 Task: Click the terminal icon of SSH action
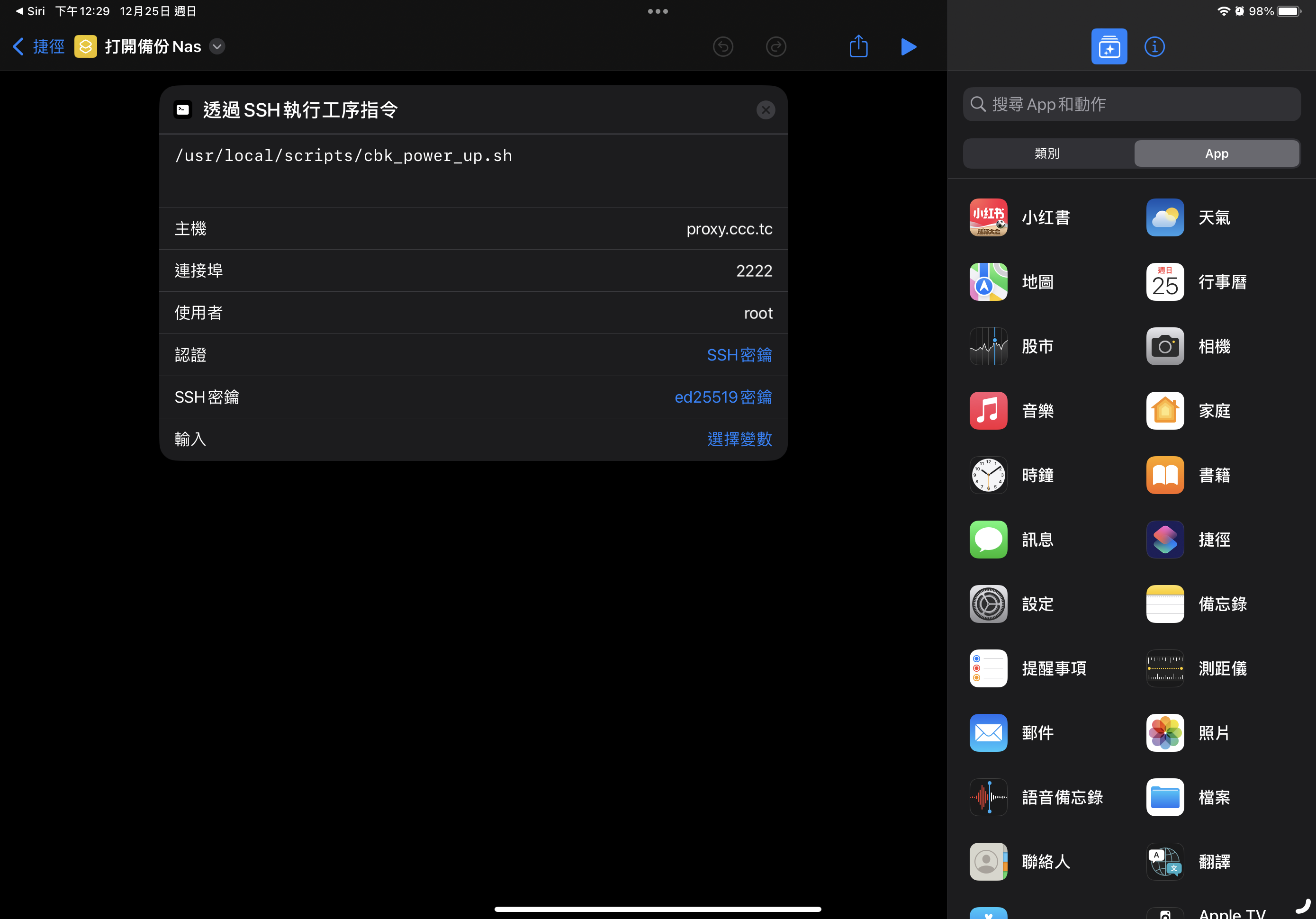[x=183, y=109]
